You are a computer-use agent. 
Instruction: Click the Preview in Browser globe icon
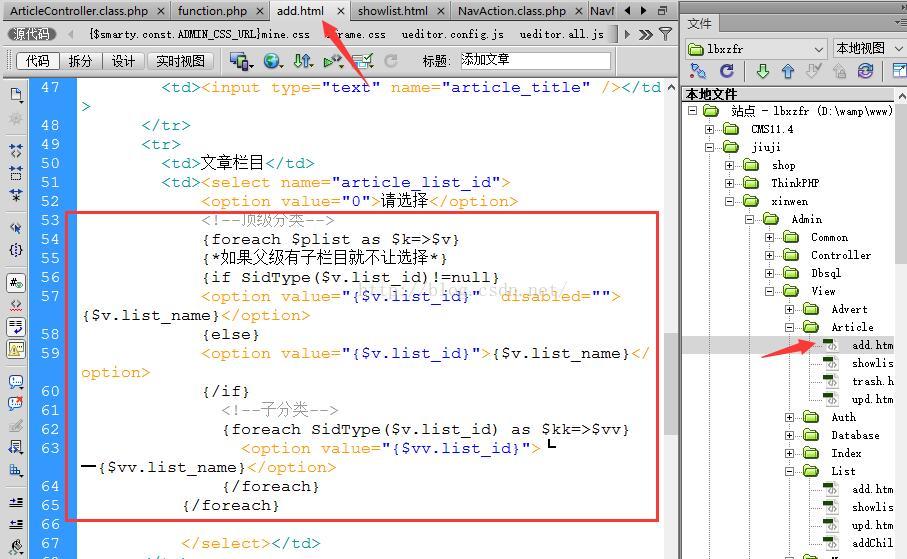[272, 61]
